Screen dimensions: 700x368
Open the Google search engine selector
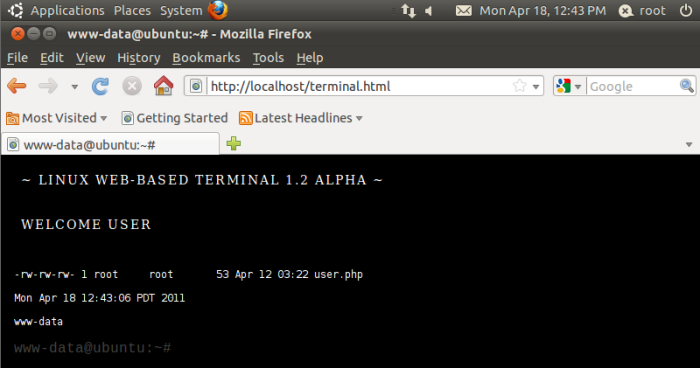tap(569, 86)
